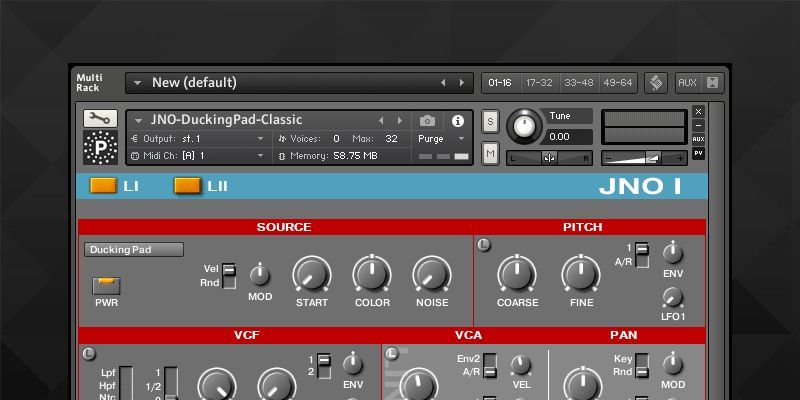
Task: Go to the previous multi with the left arrow
Action: point(443,83)
